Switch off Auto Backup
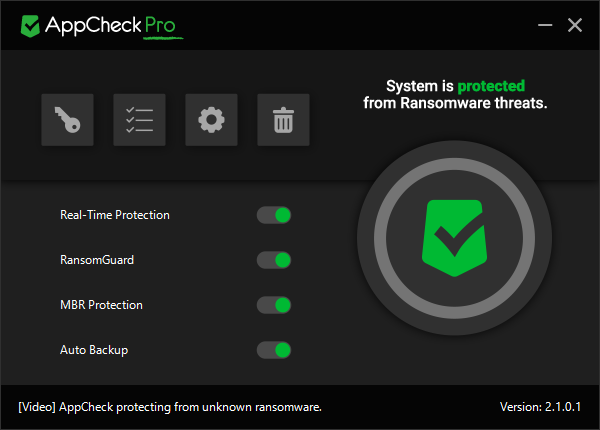 (x=274, y=350)
